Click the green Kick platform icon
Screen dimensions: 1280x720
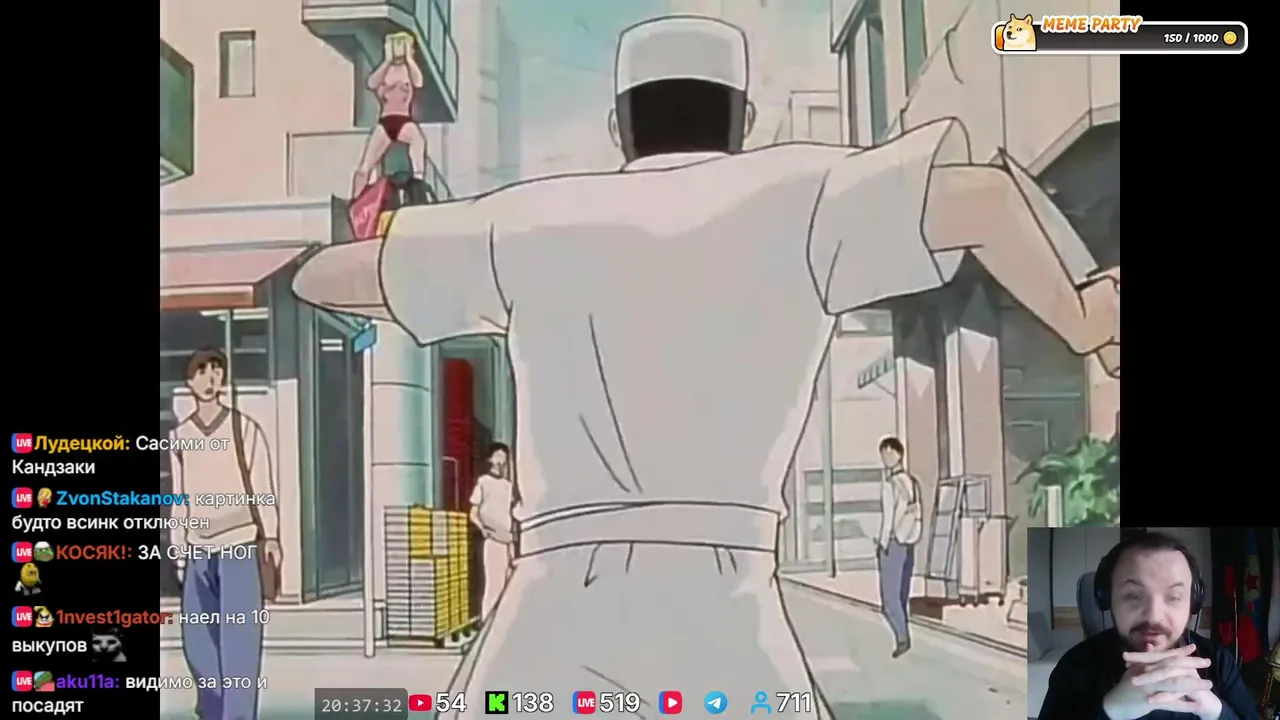tap(496, 703)
